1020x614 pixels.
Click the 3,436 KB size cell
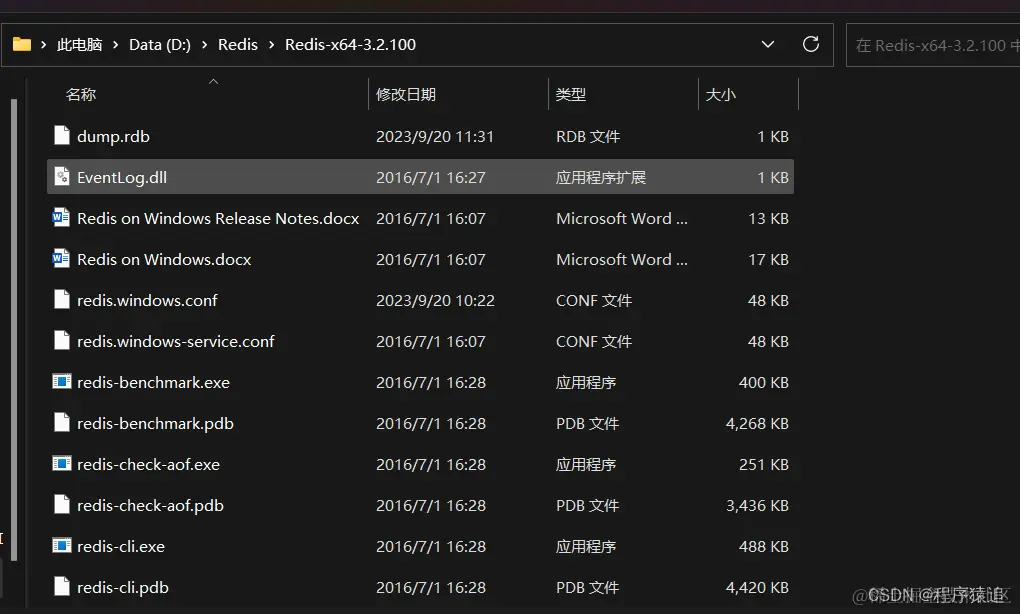[x=757, y=505]
